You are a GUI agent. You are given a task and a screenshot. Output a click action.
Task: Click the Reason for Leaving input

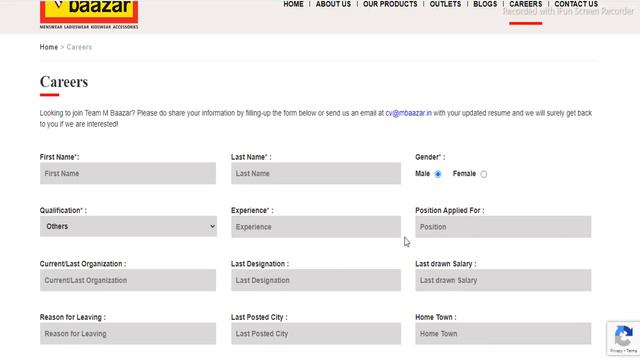128,334
